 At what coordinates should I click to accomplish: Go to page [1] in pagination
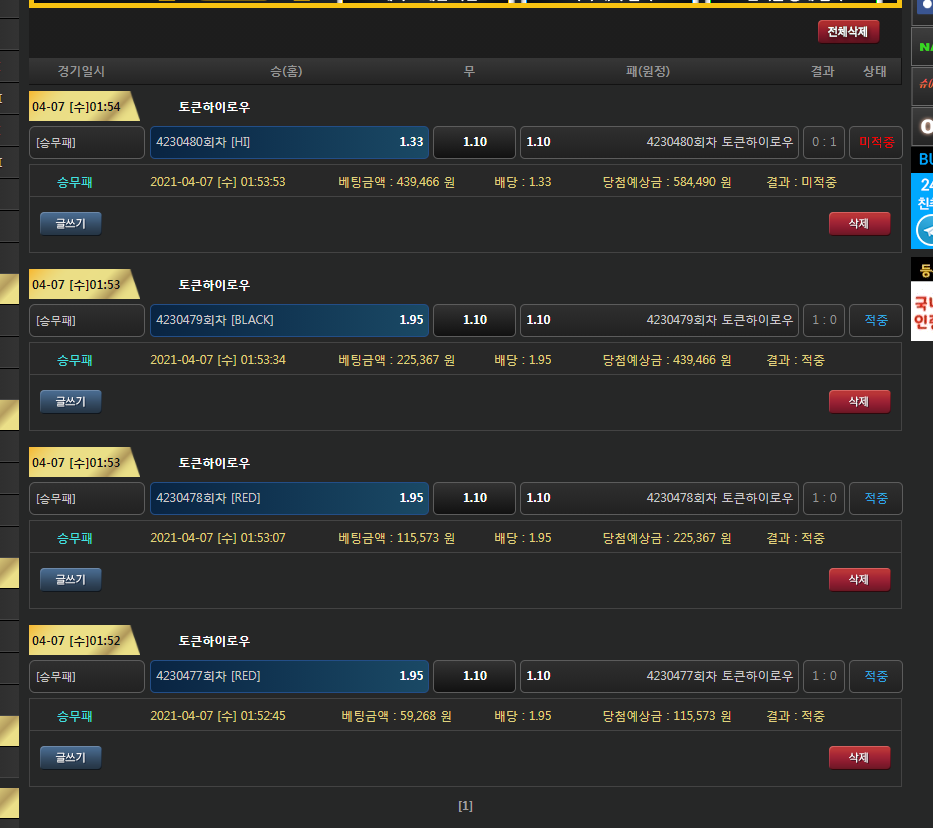465,806
